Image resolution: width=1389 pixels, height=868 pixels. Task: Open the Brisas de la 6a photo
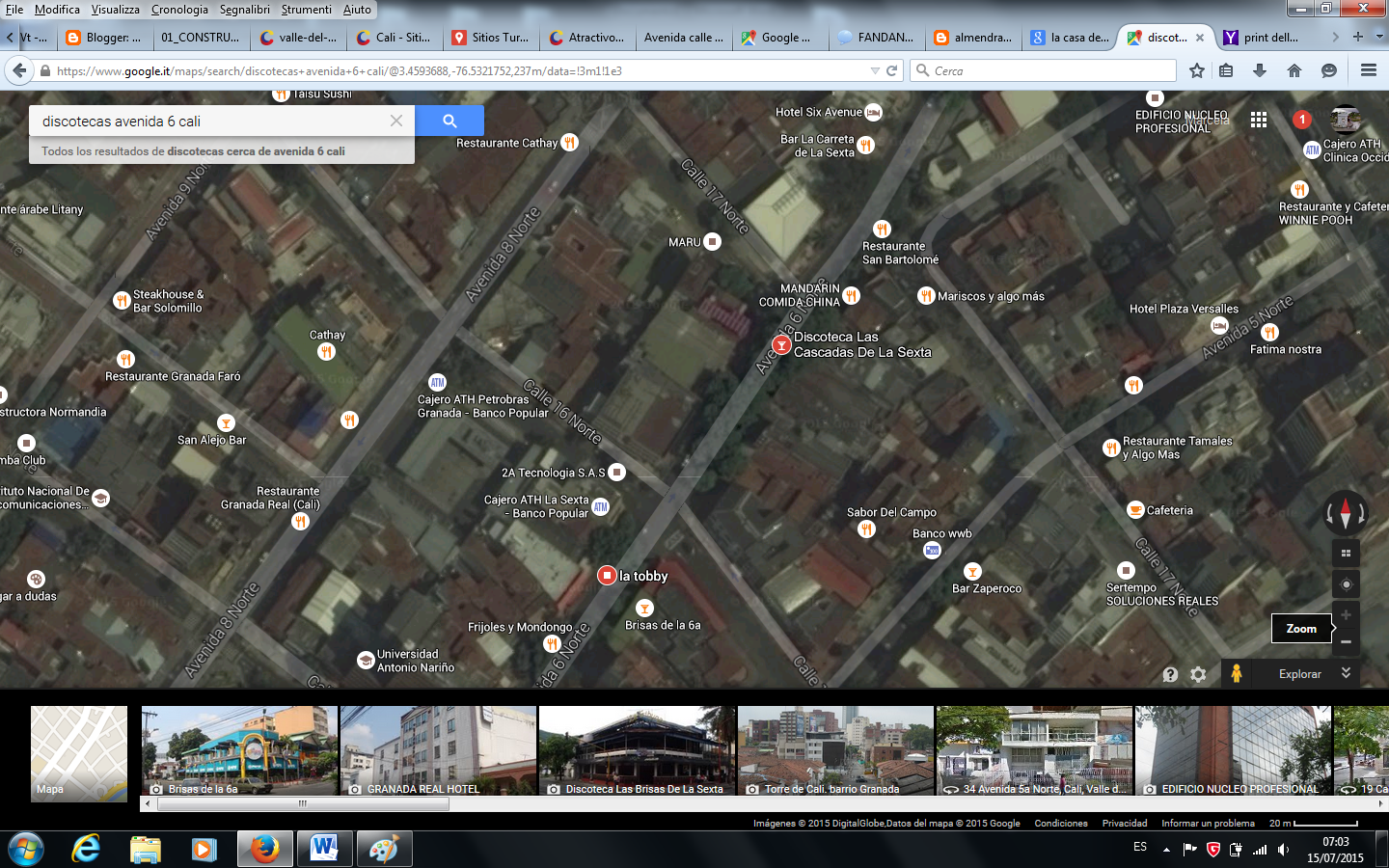(x=239, y=750)
